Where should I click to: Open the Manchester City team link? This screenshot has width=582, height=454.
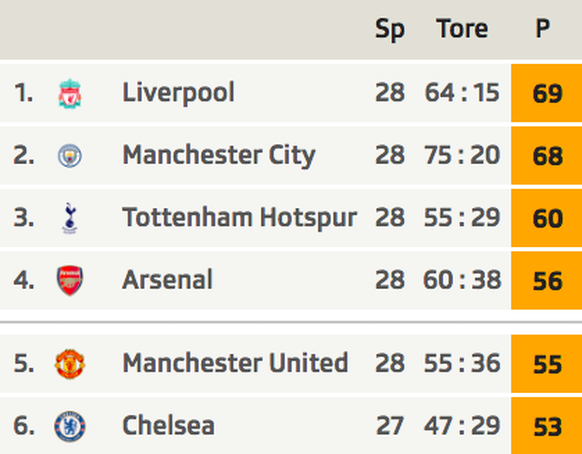[219, 155]
